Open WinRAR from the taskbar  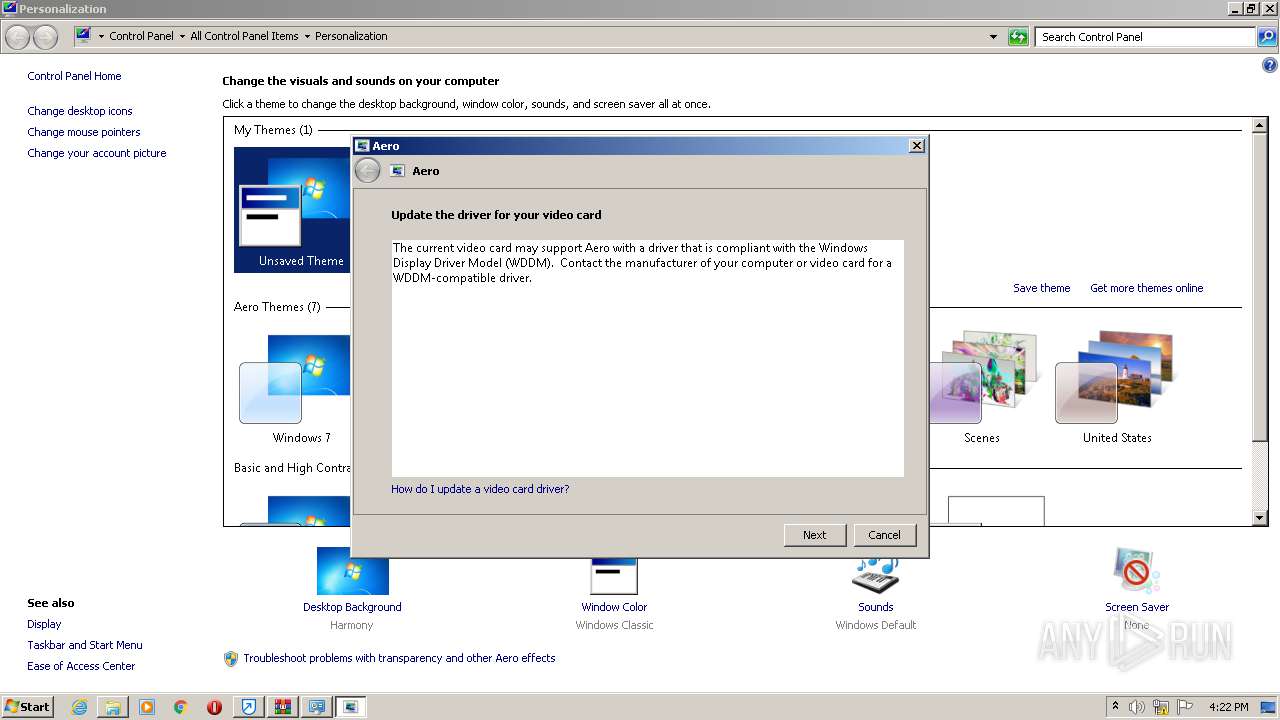click(283, 707)
